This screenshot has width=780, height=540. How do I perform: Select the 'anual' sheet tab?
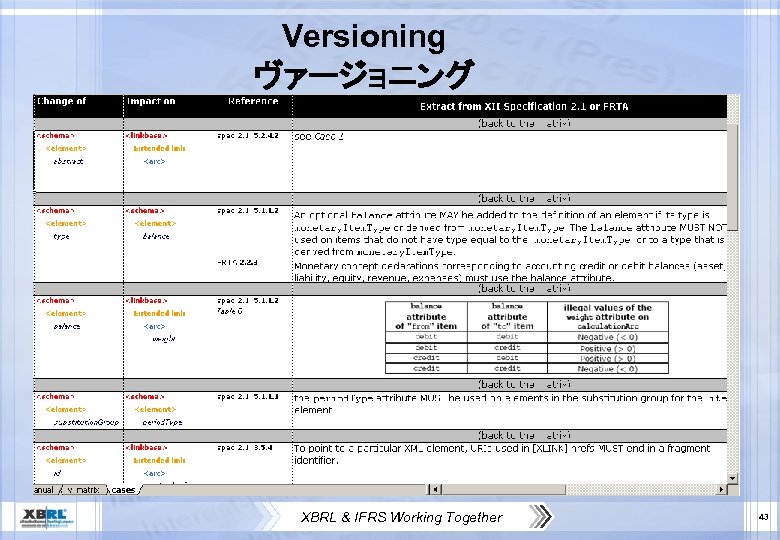(x=44, y=490)
